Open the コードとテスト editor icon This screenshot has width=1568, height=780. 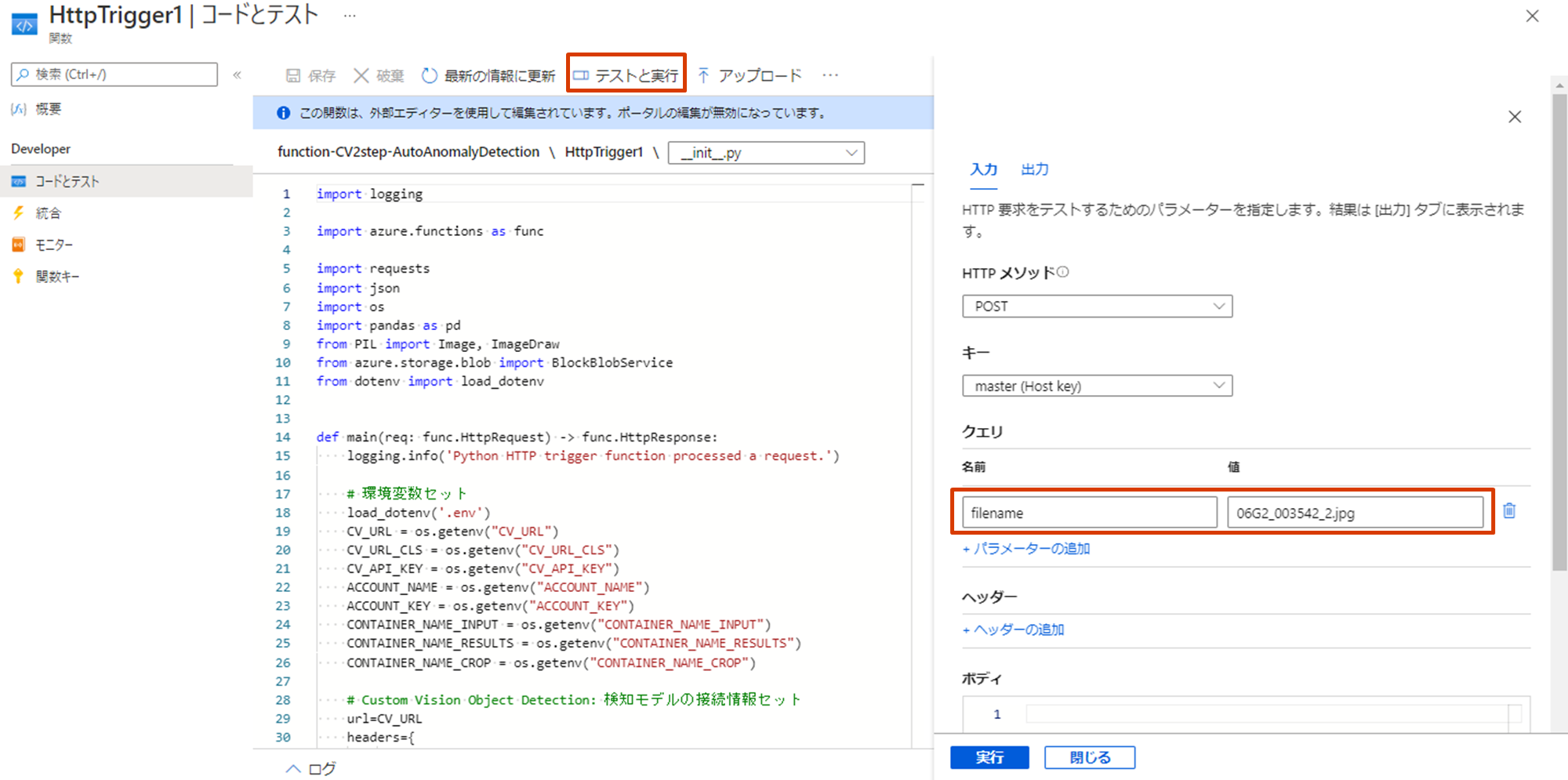(18, 181)
